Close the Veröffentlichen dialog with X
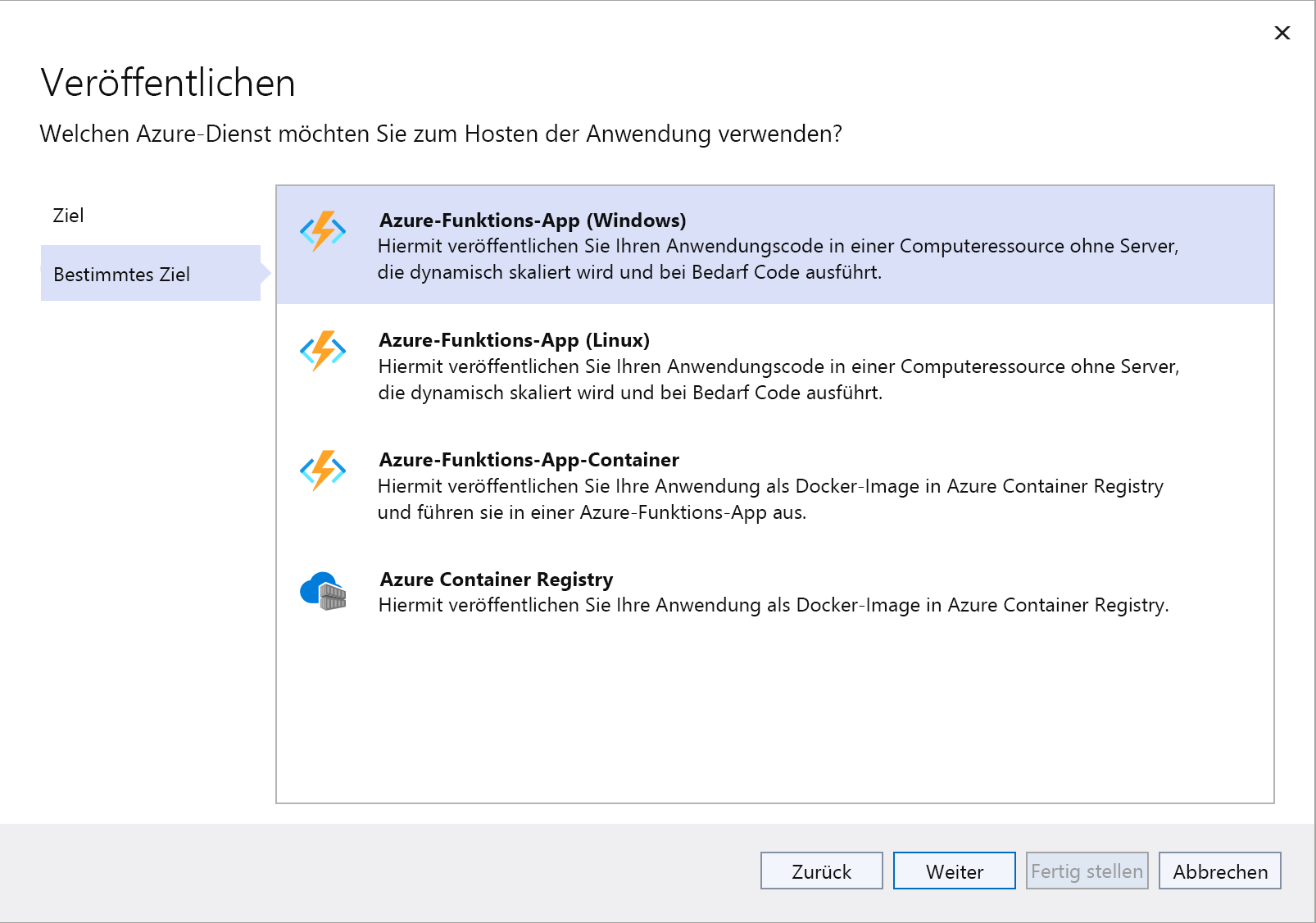The width and height of the screenshot is (1316, 923). [x=1282, y=33]
